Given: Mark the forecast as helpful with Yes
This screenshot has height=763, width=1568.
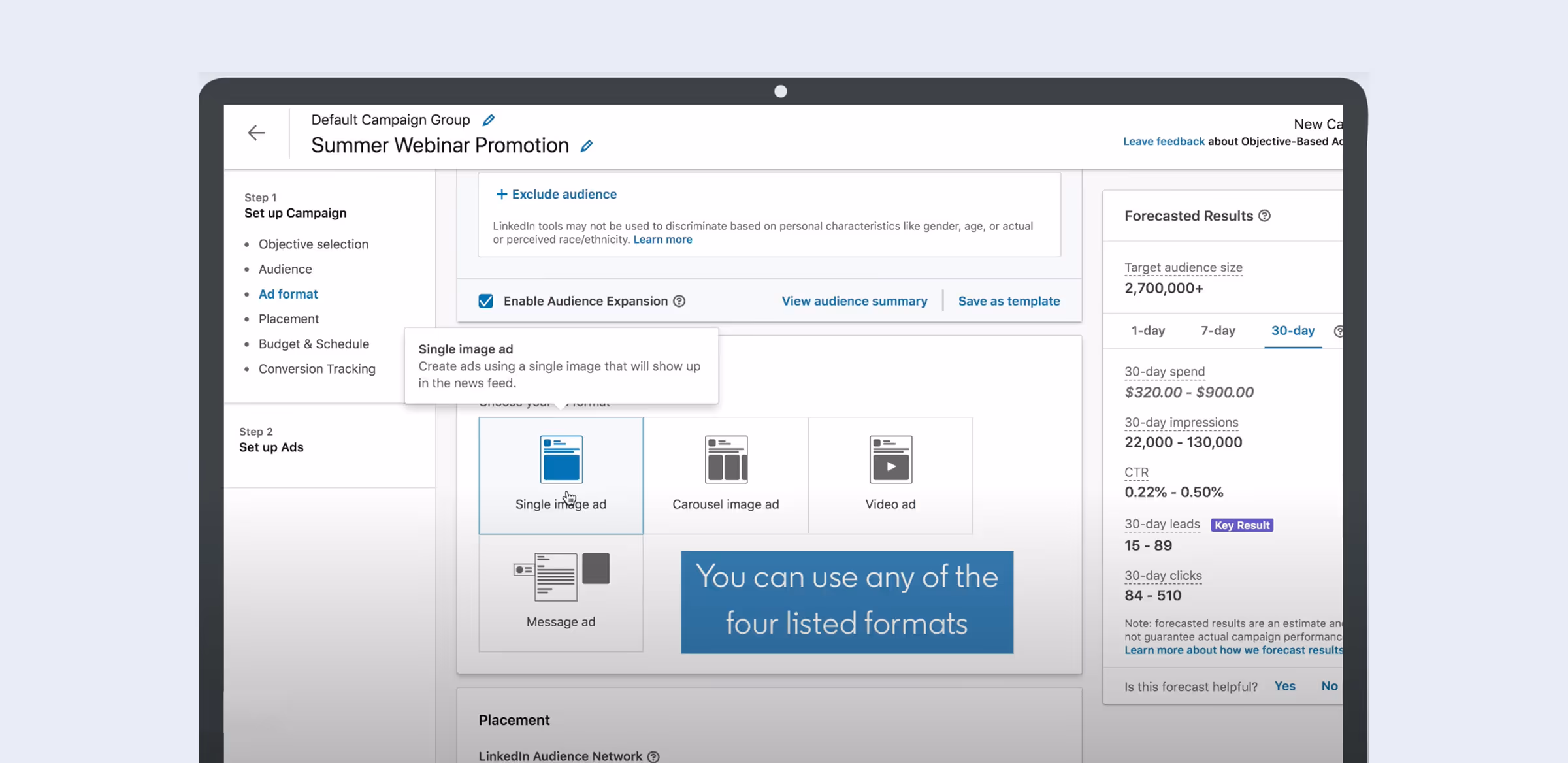Looking at the screenshot, I should click(1284, 686).
